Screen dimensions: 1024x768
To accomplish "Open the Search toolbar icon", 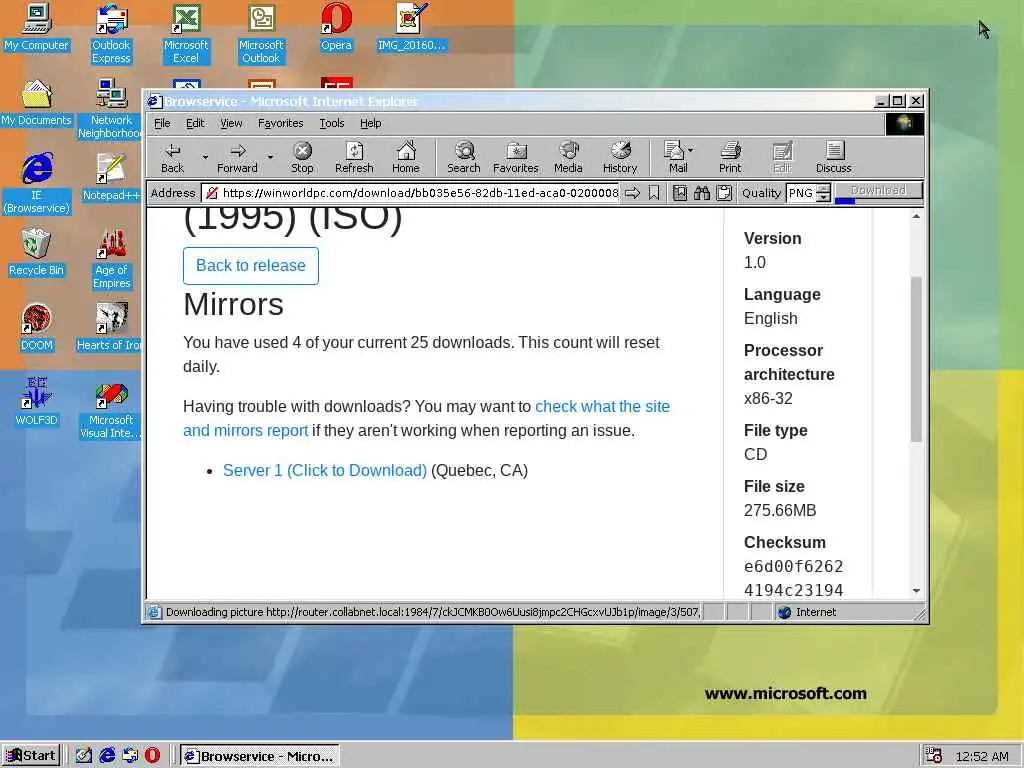I will click(x=464, y=157).
